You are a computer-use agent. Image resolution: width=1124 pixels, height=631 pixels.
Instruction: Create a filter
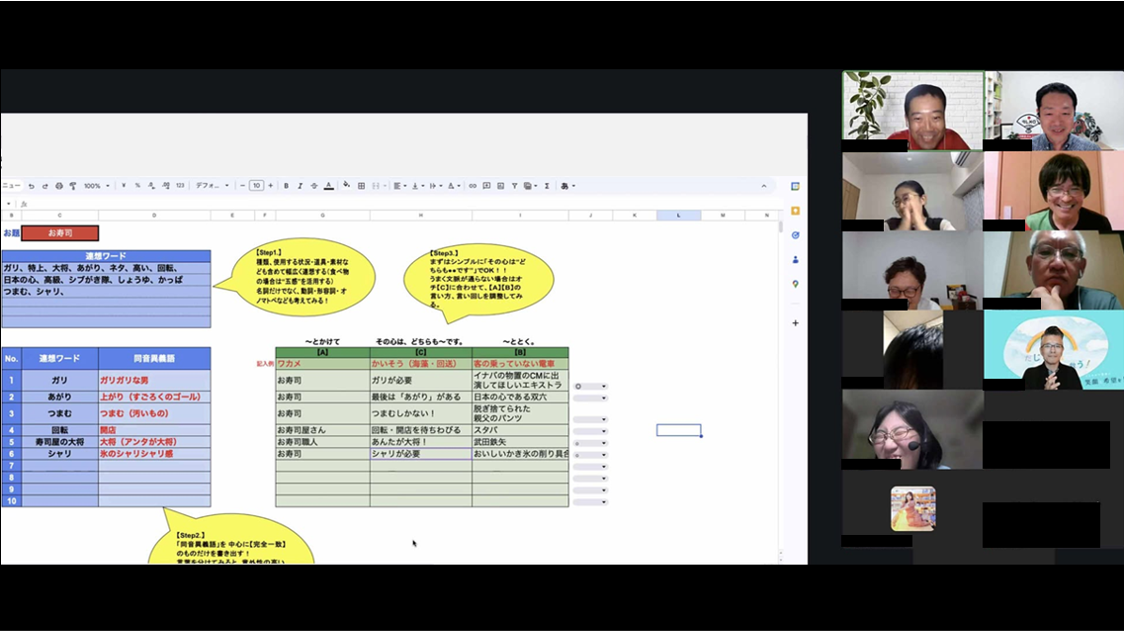pos(514,186)
